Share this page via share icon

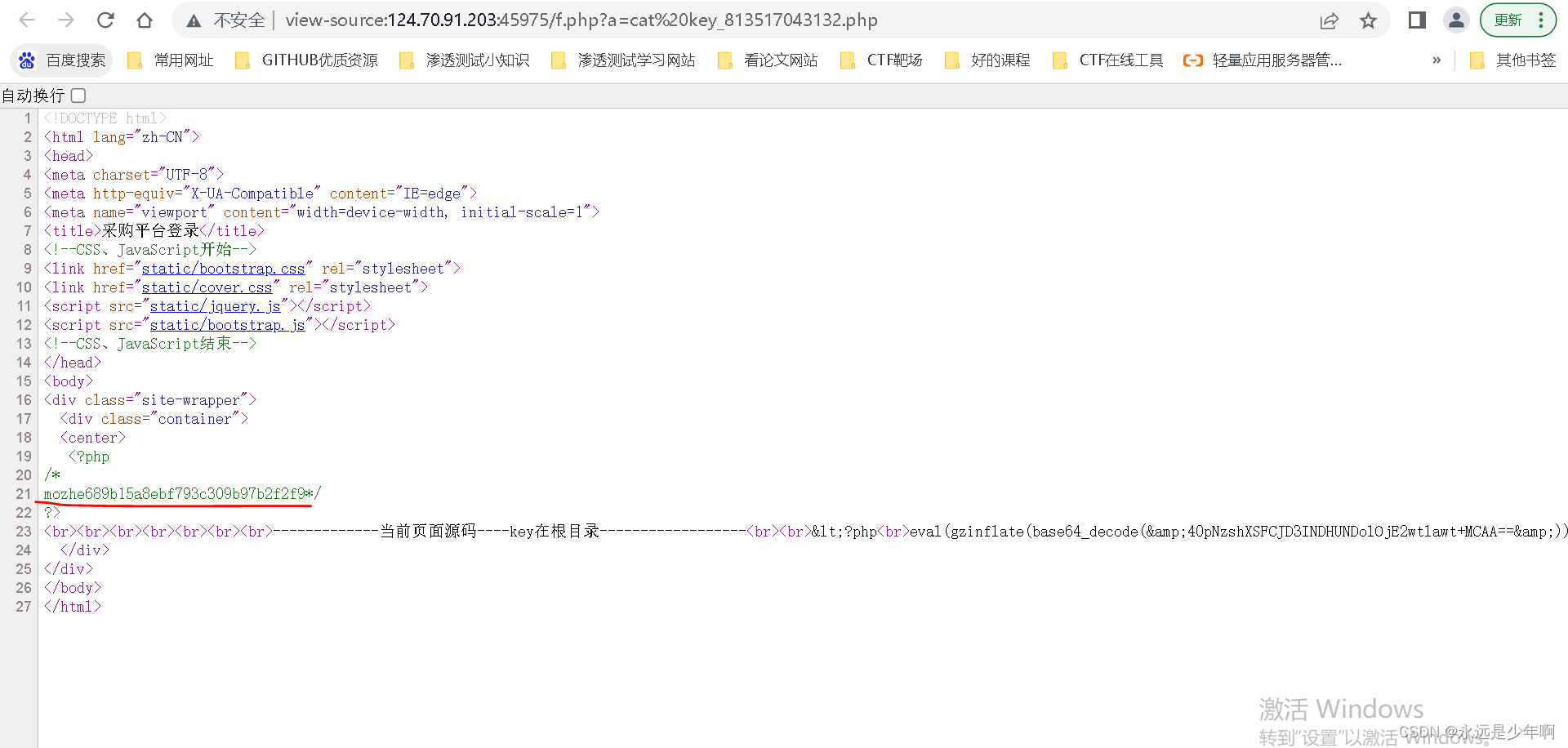click(x=1330, y=20)
